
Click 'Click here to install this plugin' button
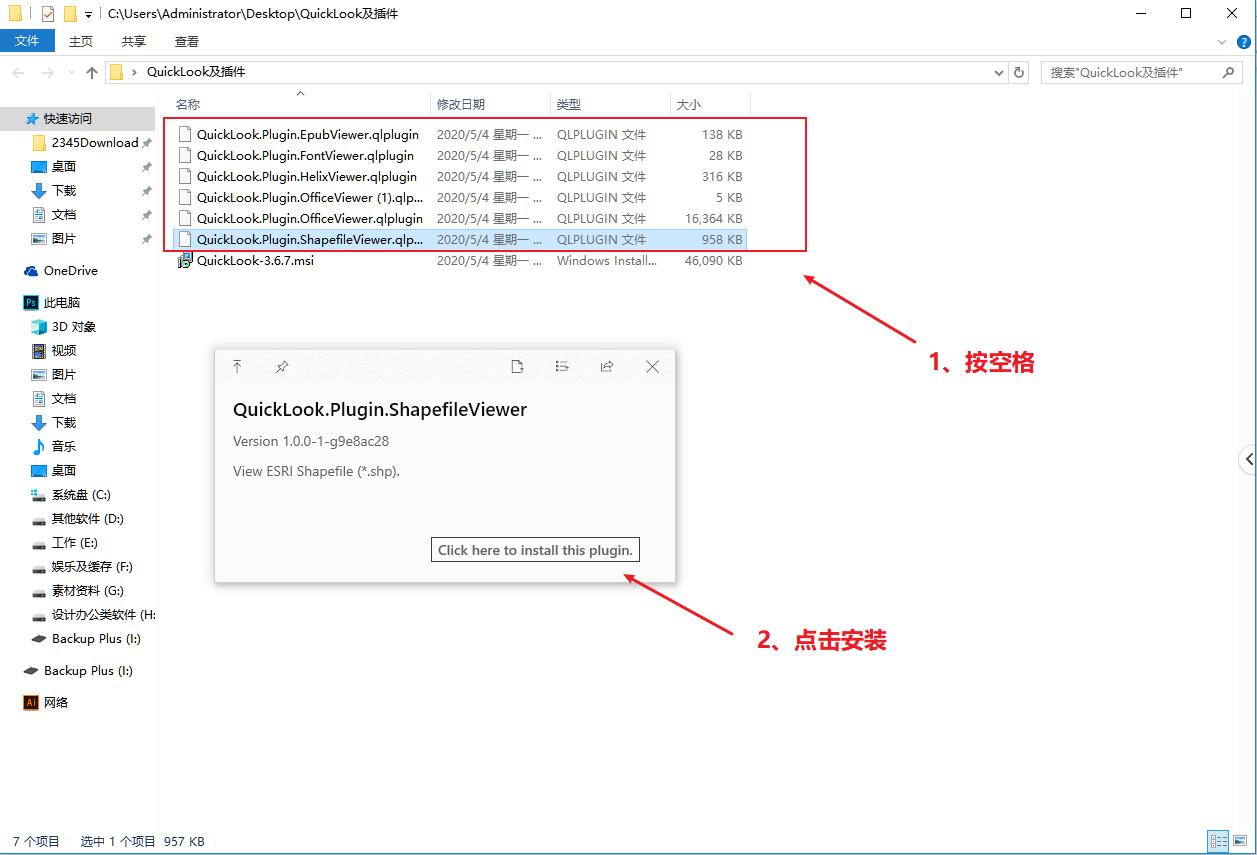point(535,550)
